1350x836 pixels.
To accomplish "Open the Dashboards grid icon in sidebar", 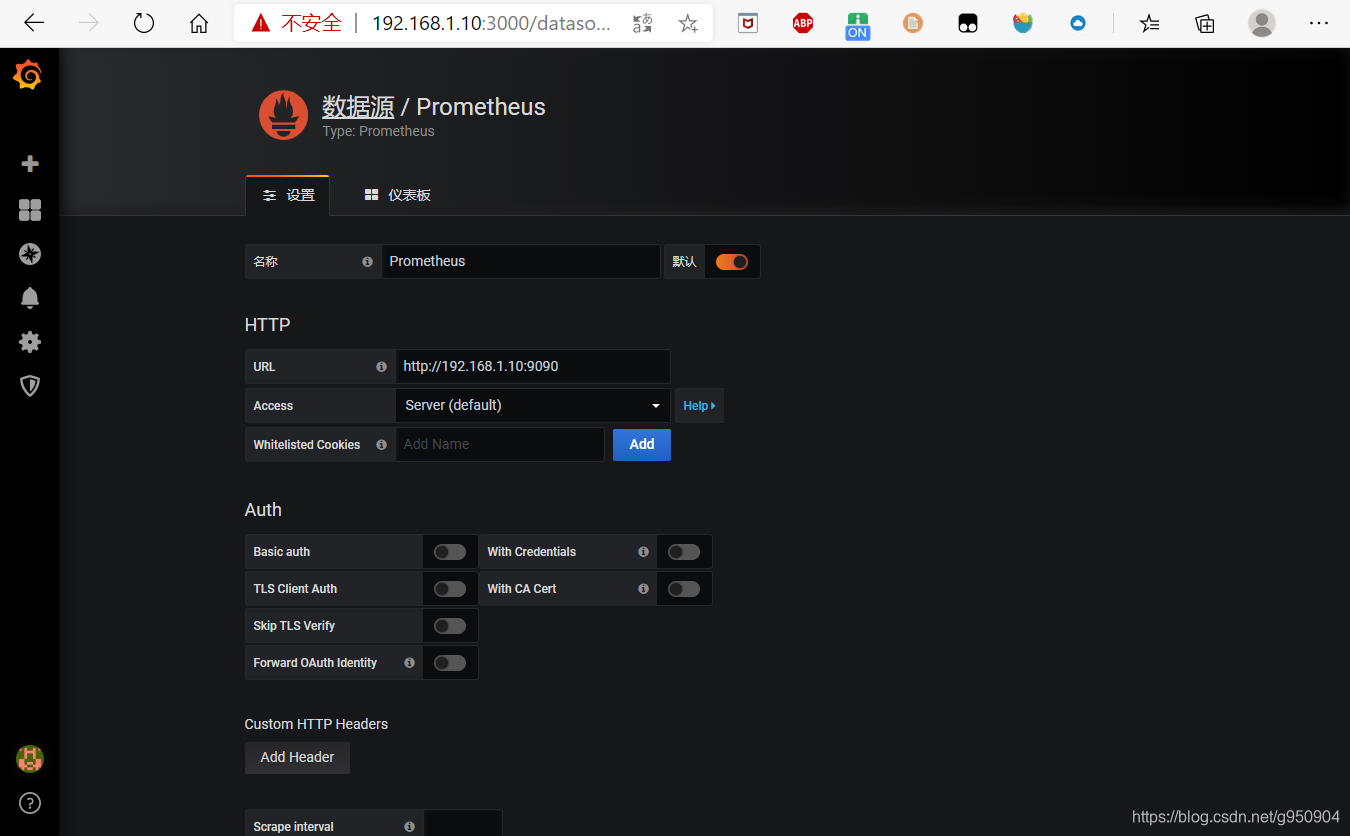I will [30, 209].
